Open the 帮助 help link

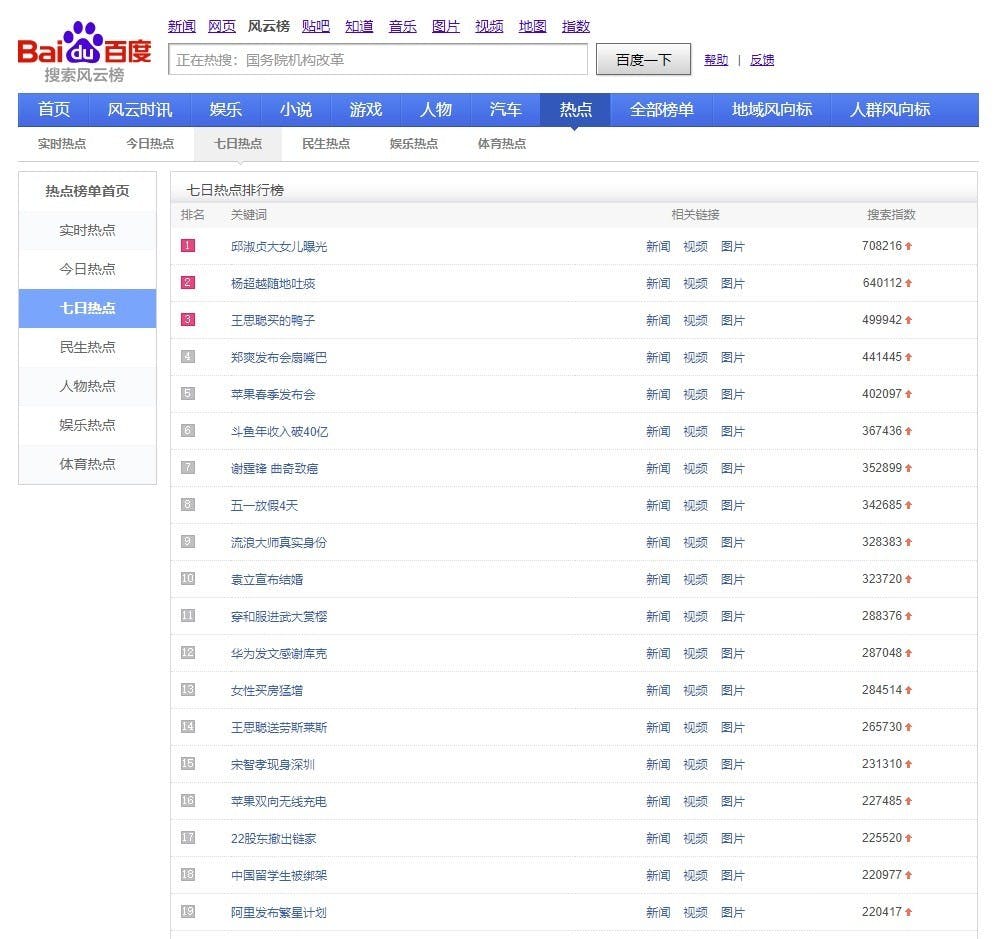tap(716, 60)
